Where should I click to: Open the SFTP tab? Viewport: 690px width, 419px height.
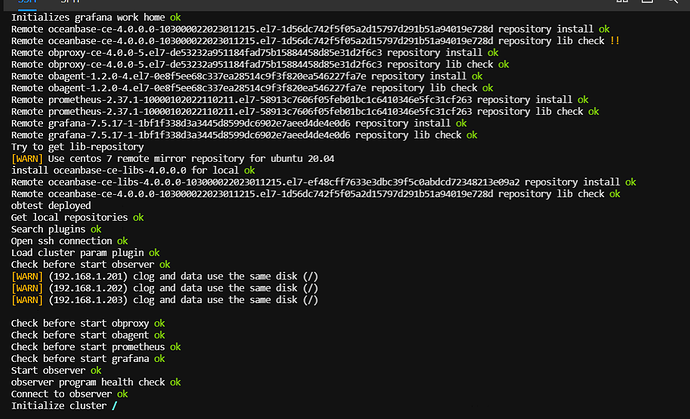(70, 2)
